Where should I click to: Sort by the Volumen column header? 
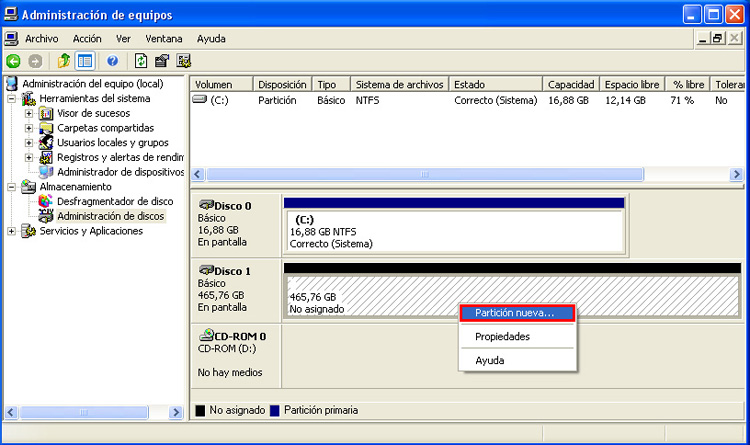(x=221, y=84)
